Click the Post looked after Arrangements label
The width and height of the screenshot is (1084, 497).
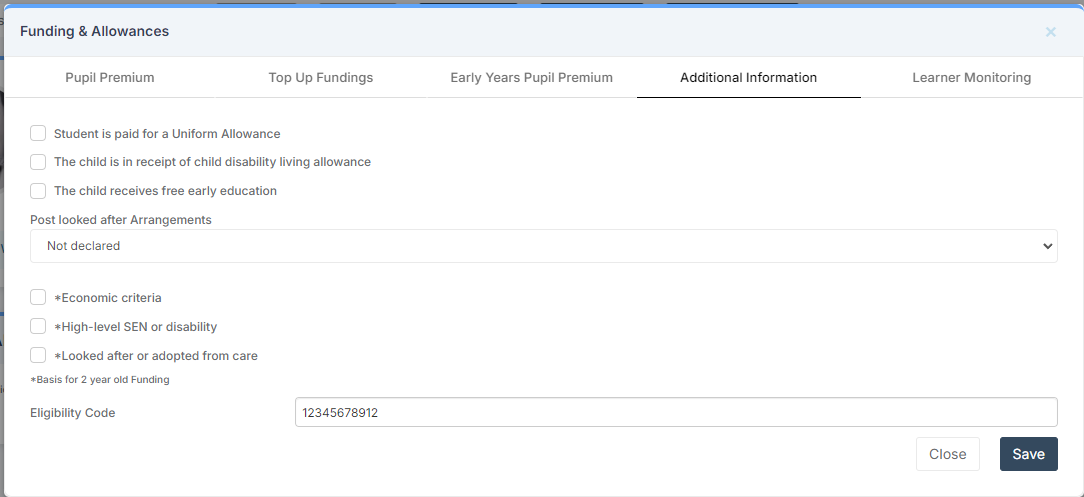tap(121, 220)
